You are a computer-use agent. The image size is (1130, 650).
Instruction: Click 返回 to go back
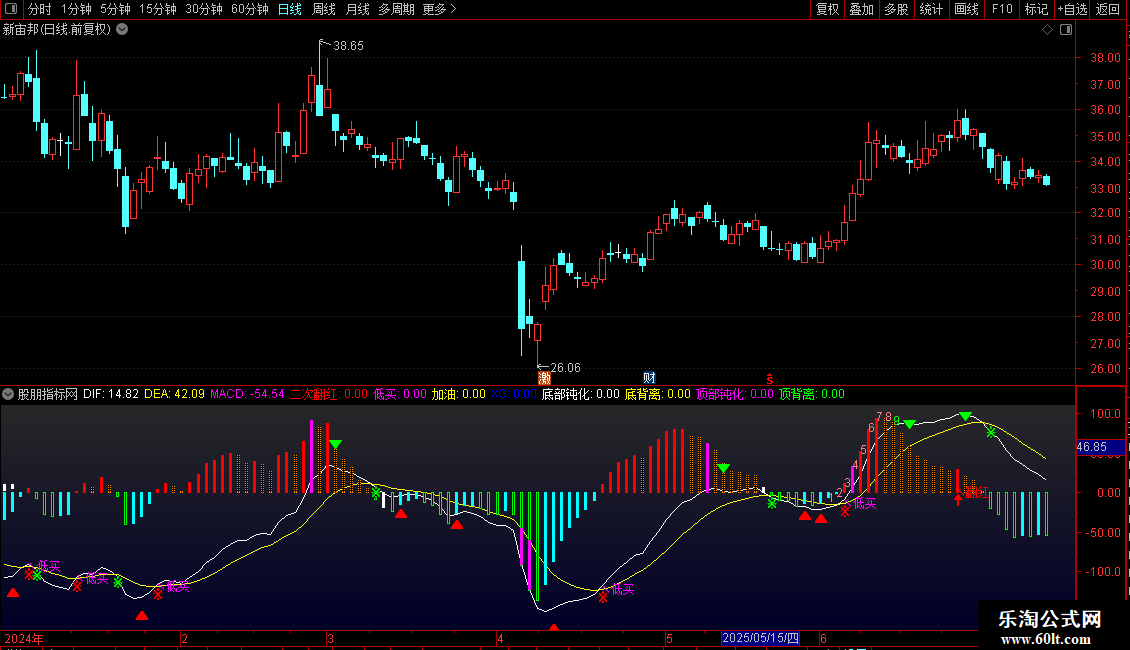(1108, 9)
